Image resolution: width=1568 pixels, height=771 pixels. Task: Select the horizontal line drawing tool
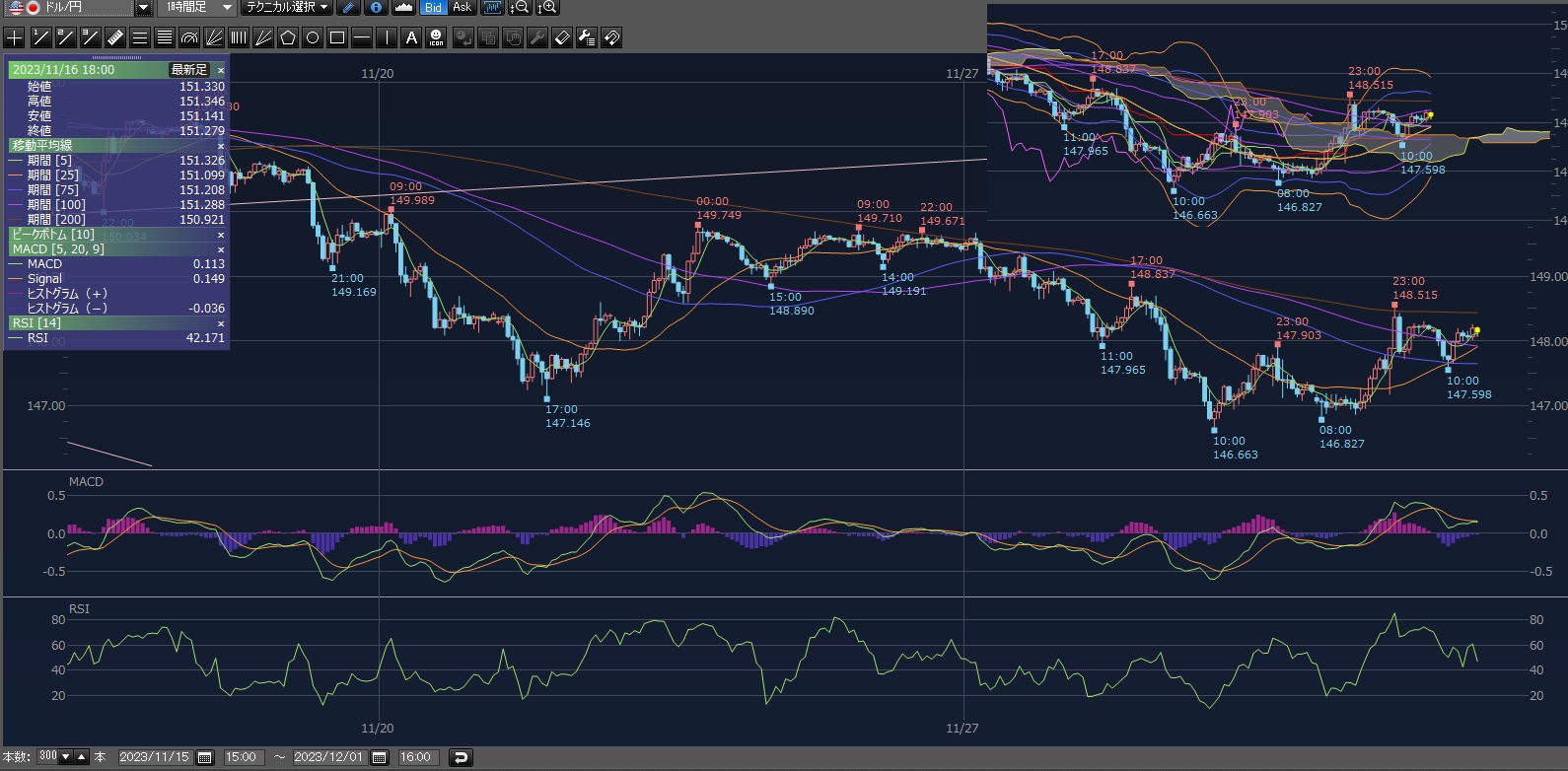pos(362,38)
